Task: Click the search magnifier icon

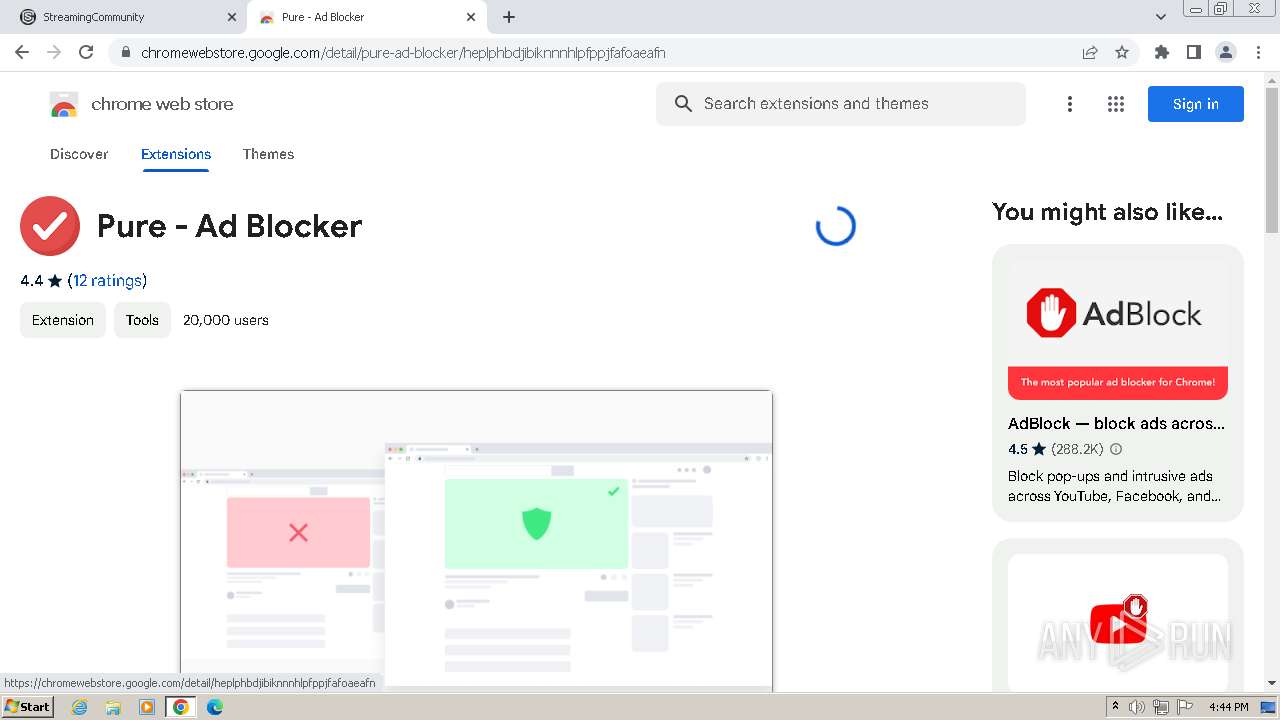Action: (x=683, y=103)
